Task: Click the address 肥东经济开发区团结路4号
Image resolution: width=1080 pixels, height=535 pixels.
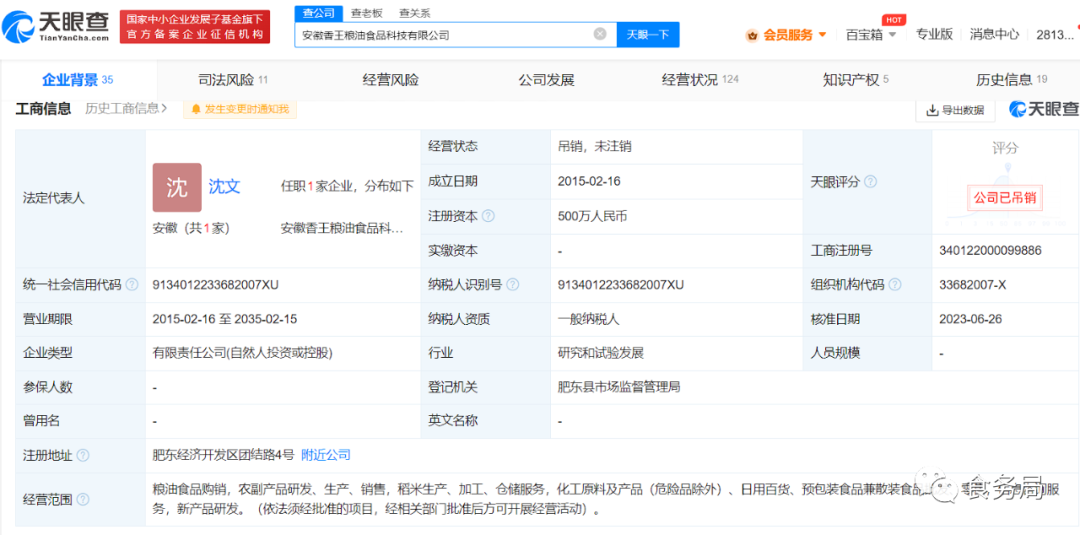Action: pos(224,455)
